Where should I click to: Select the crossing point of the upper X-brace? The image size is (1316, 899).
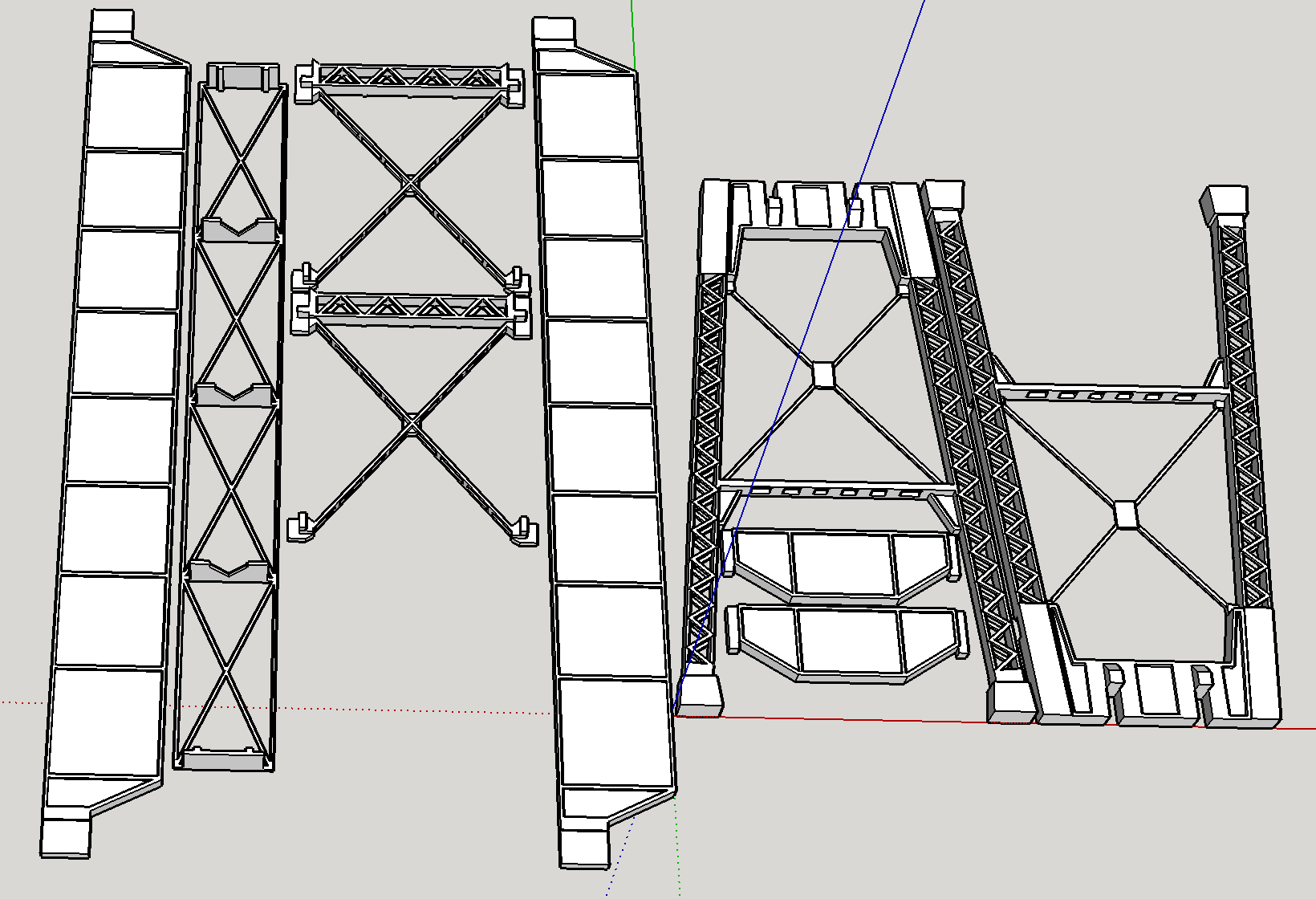pyautogui.click(x=410, y=185)
